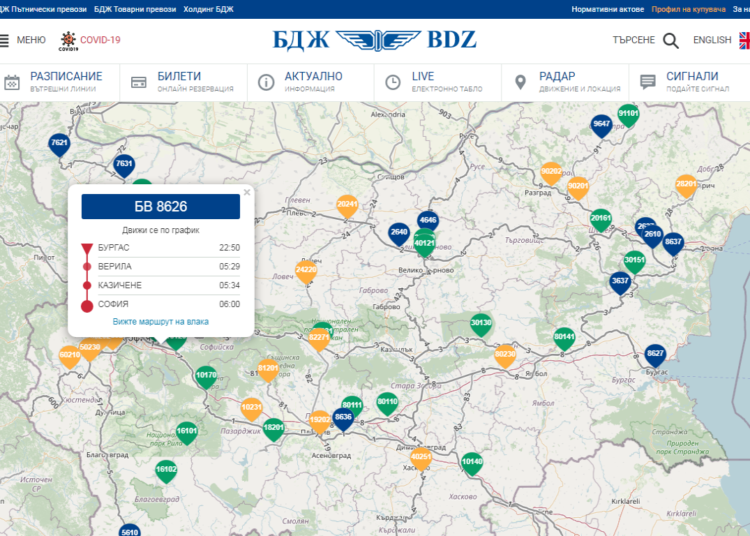
Task: Click train marker 7631
Action: [x=124, y=165]
